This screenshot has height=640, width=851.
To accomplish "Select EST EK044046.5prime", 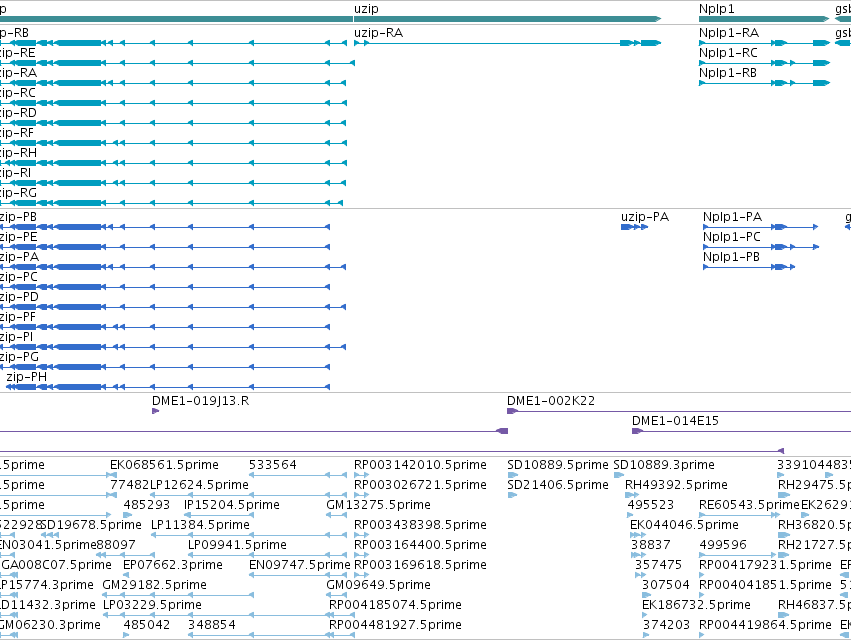I will [684, 525].
